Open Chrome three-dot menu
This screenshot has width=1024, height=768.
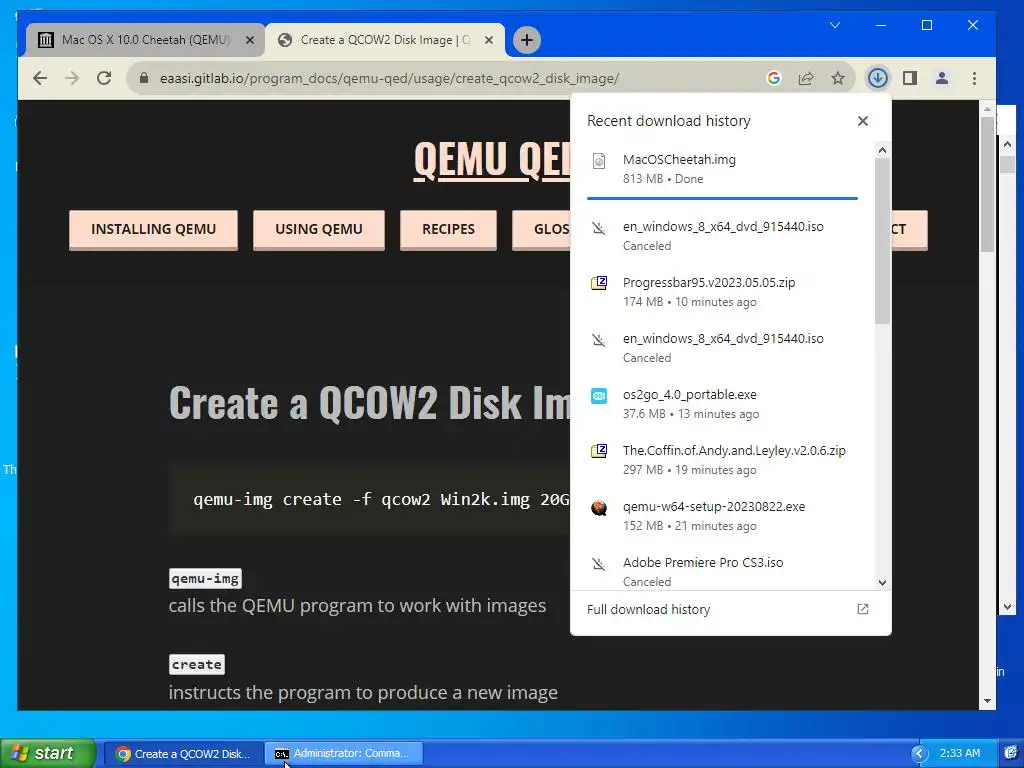pos(974,78)
